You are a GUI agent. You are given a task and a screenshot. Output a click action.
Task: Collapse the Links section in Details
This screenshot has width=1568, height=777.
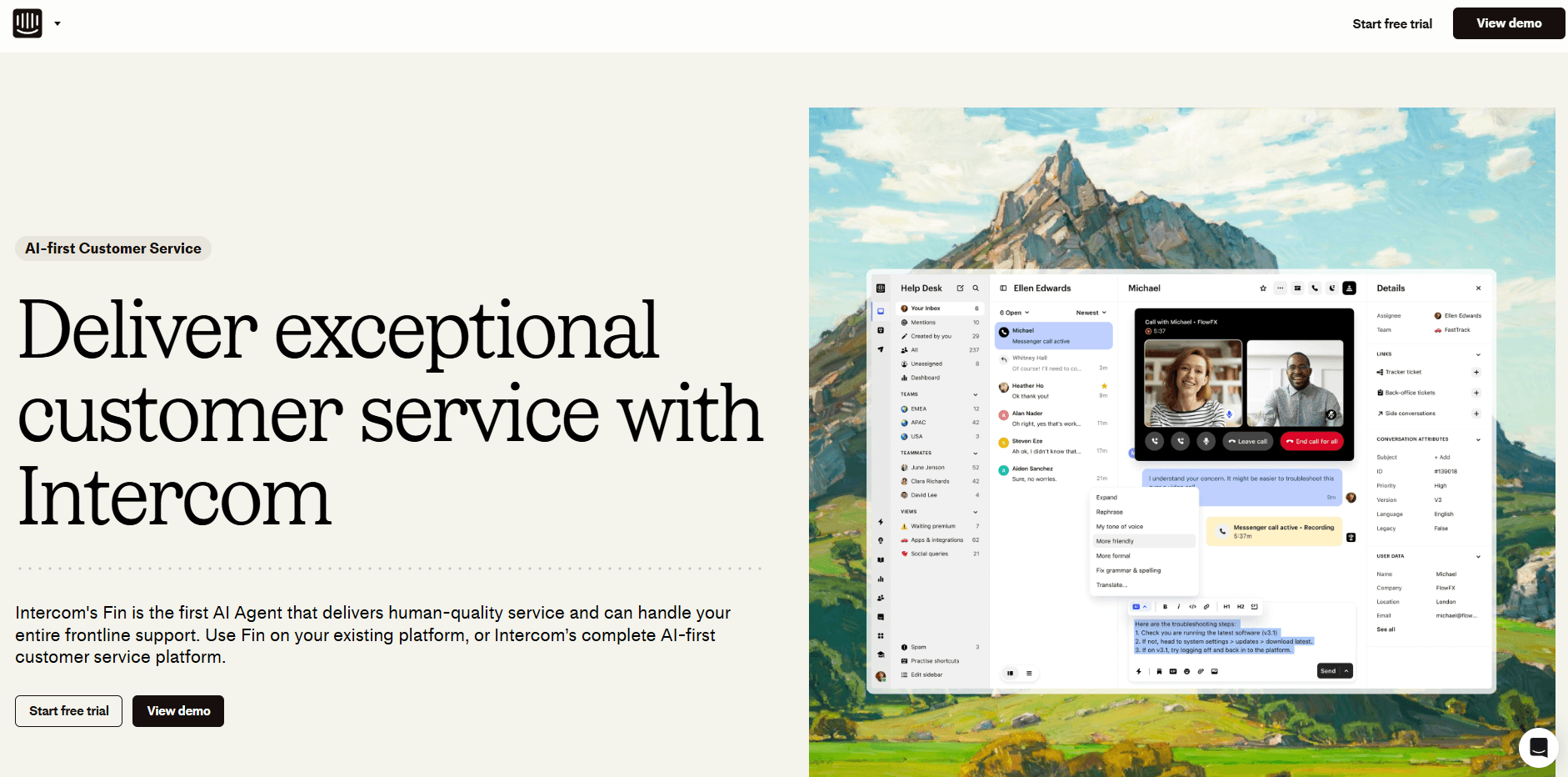point(1478,354)
